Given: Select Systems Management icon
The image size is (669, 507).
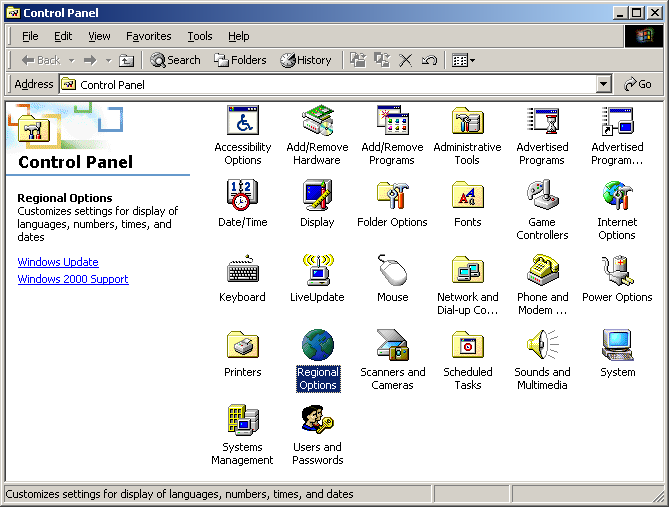Looking at the screenshot, I should click(x=243, y=420).
